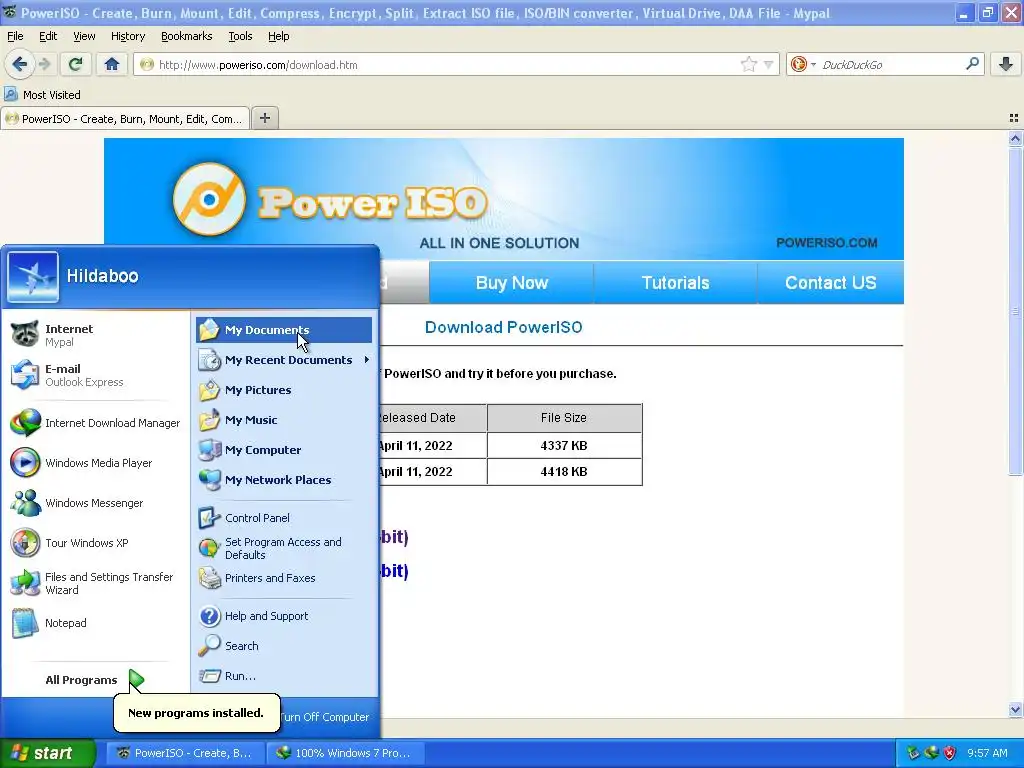This screenshot has height=768, width=1024.
Task: Open Set Program Access and Defaults
Action: pyautogui.click(x=284, y=548)
